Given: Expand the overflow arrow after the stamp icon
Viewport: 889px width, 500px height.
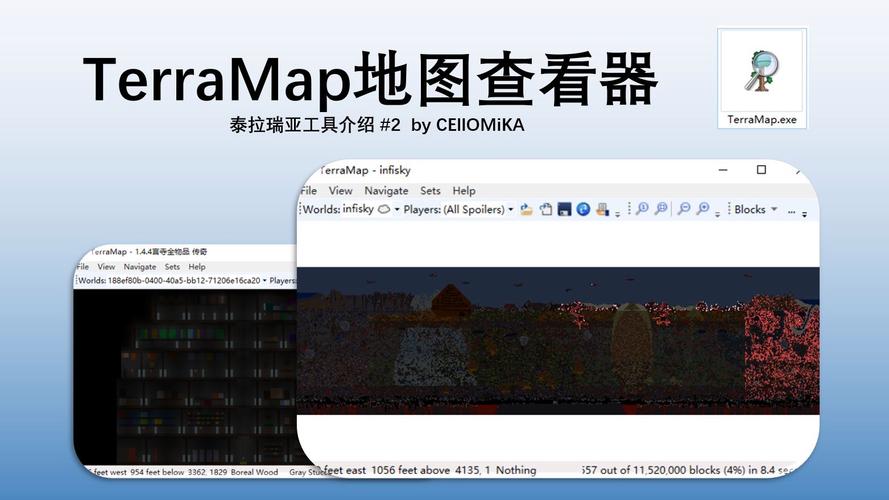Looking at the screenshot, I should (x=617, y=214).
